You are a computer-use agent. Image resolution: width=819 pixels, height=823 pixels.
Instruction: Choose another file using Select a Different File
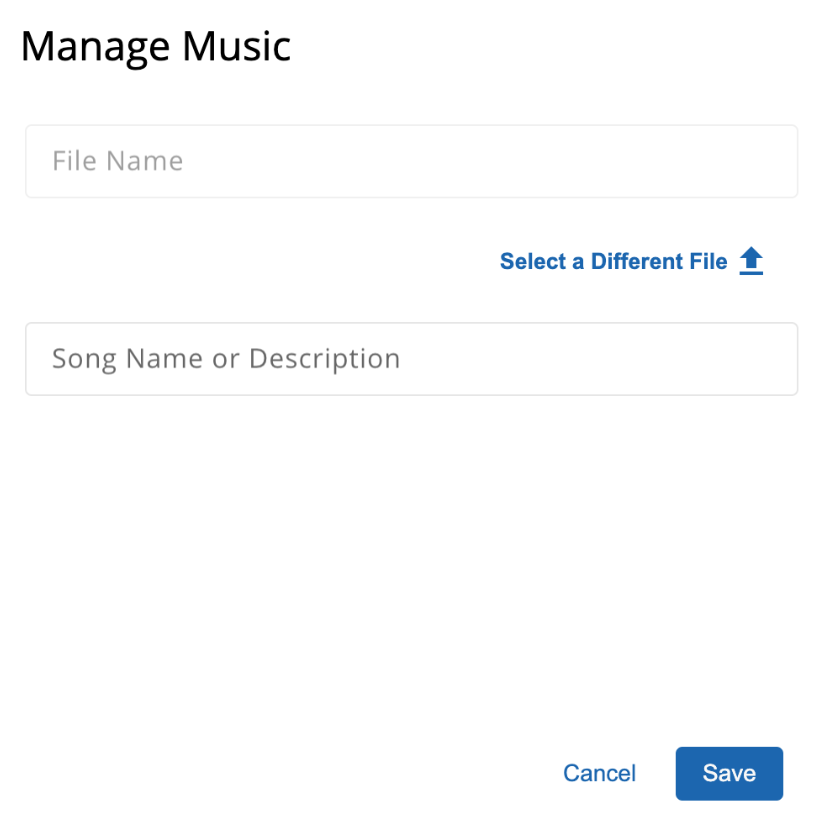[x=613, y=261]
